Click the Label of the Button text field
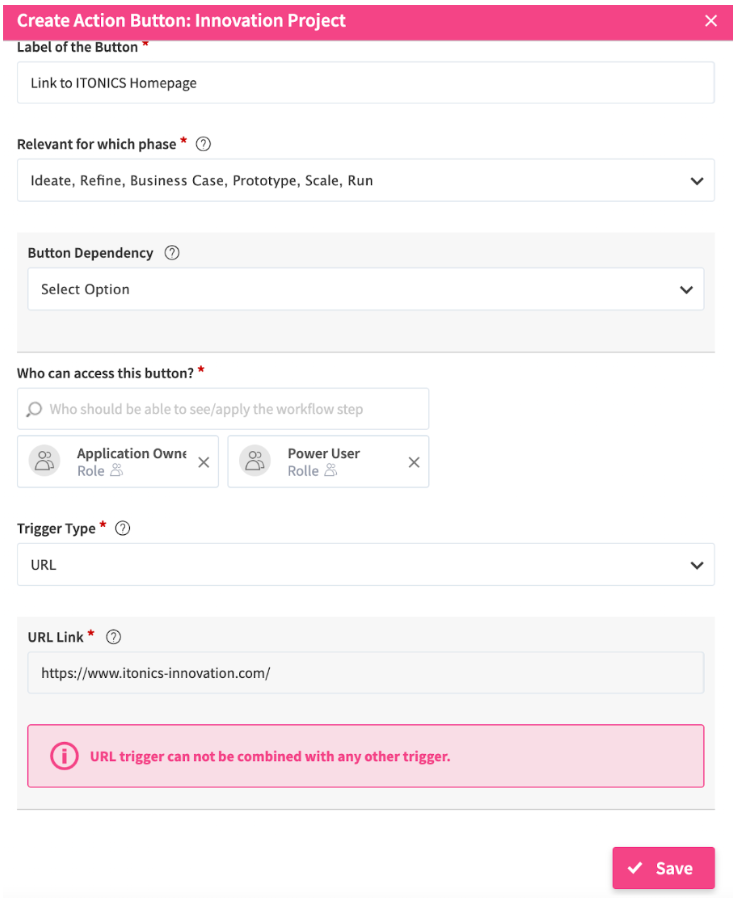Screen dimensions: 736x898 point(365,83)
